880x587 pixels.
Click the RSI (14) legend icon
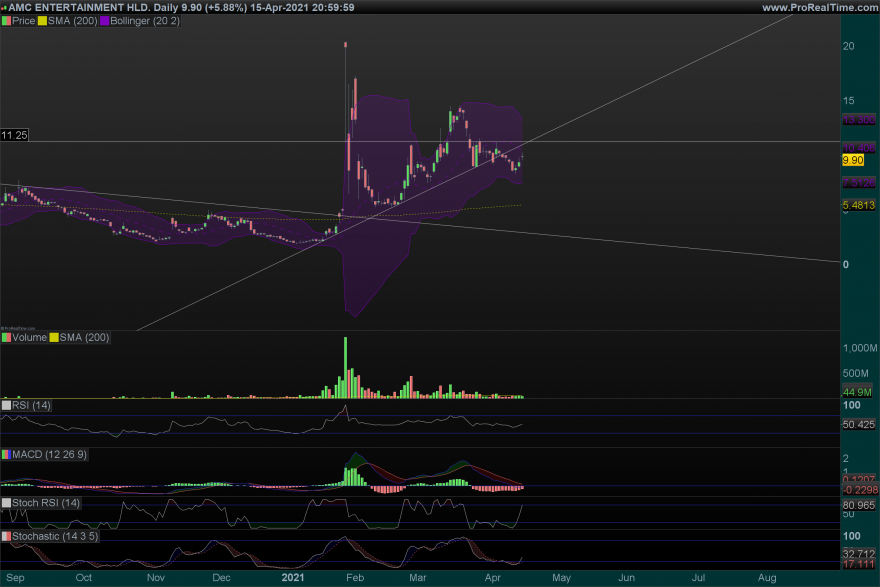coord(5,405)
